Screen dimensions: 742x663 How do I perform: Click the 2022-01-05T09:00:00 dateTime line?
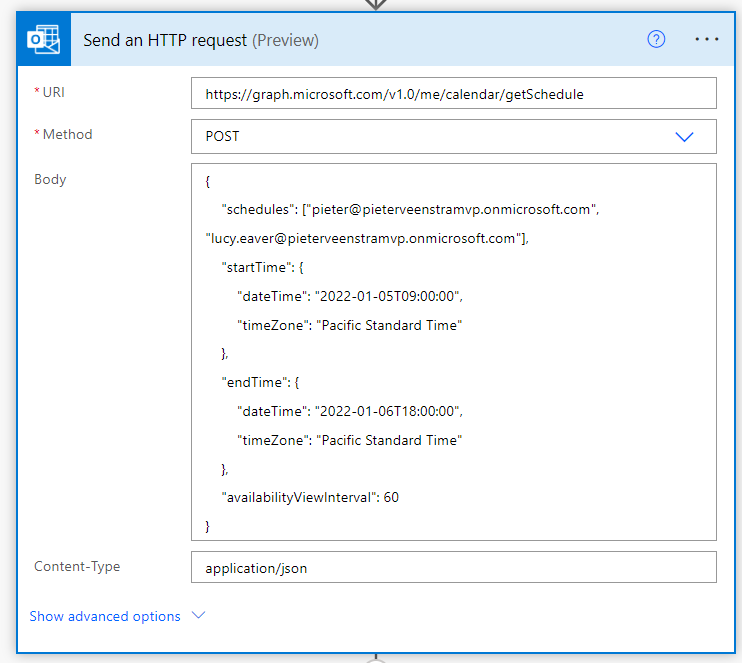coord(350,296)
